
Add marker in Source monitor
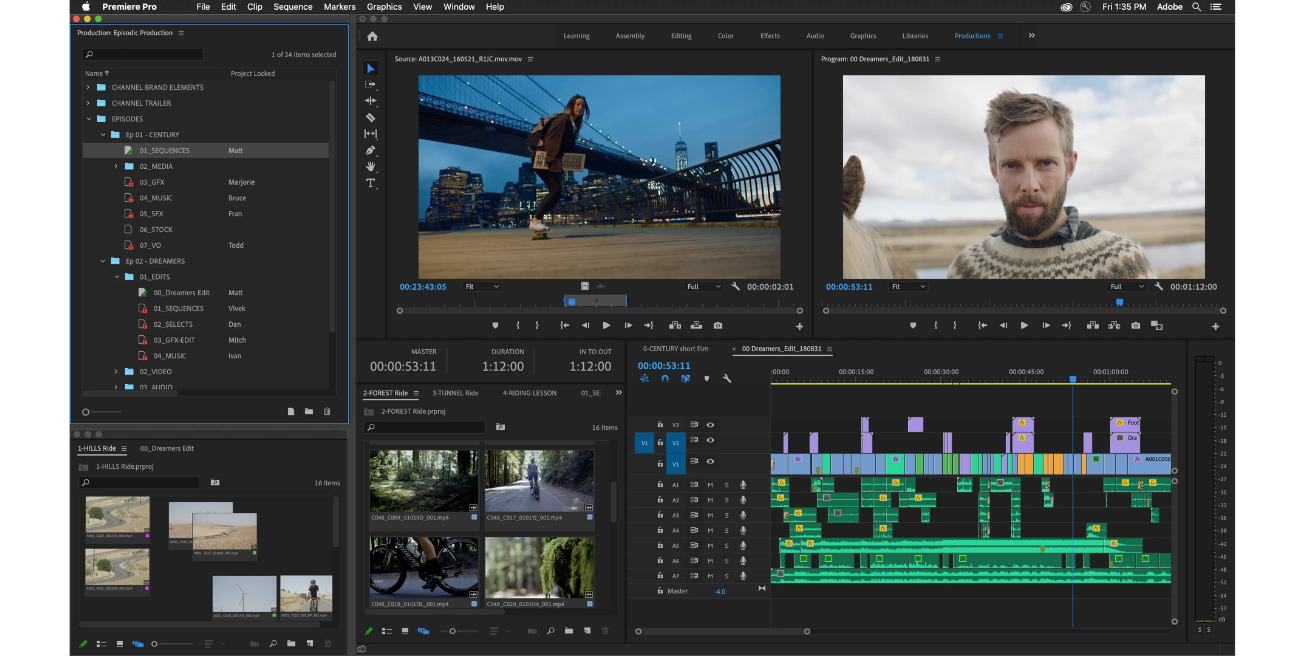point(495,325)
